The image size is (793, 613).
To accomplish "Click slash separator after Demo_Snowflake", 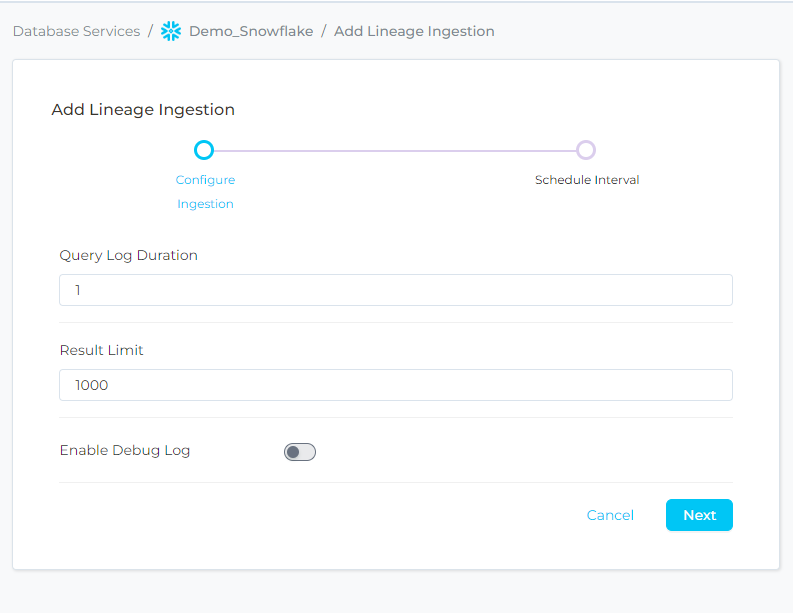I will 323,31.
